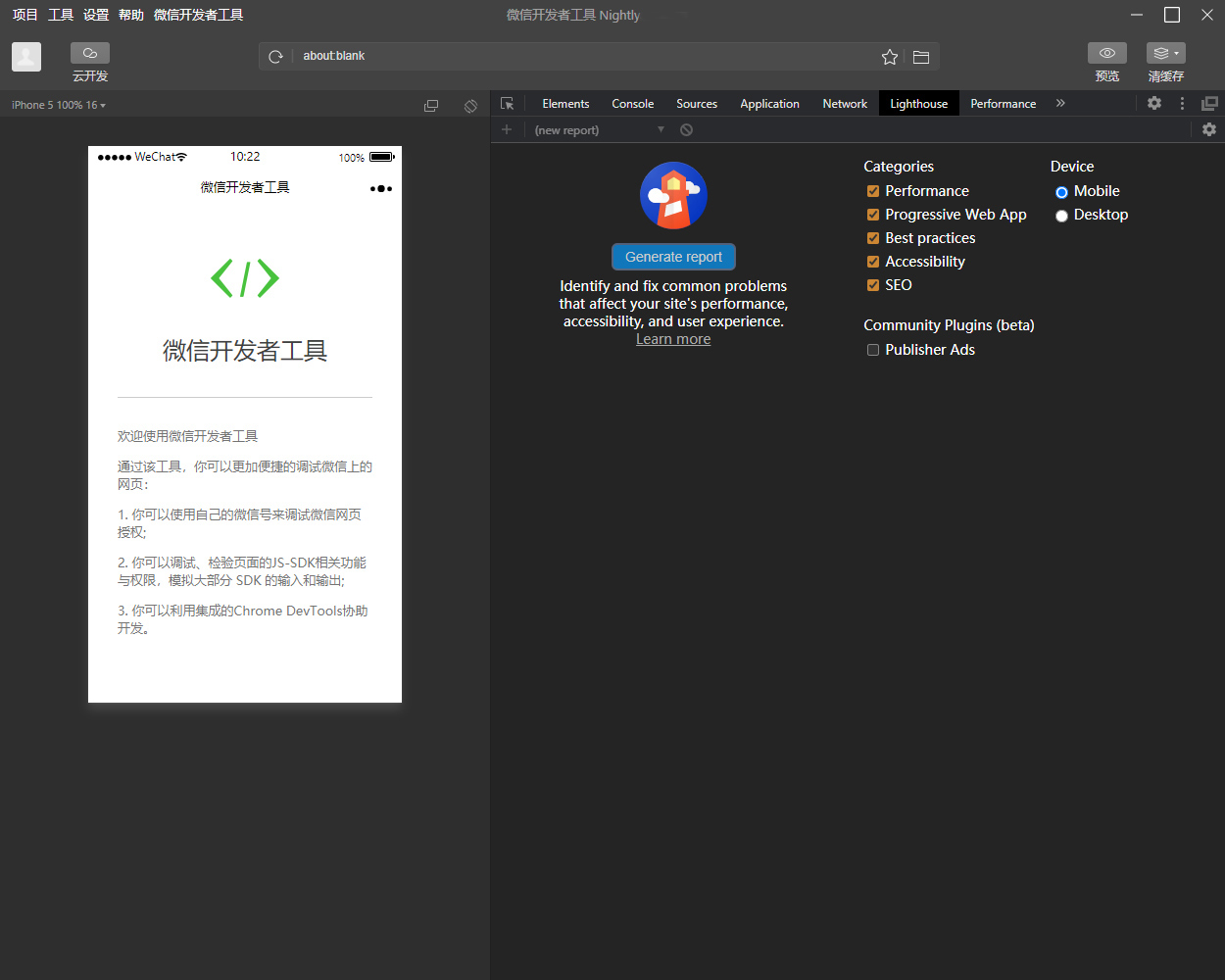Activate the inspect element picker icon
Image resolution: width=1225 pixels, height=980 pixels.
(507, 104)
